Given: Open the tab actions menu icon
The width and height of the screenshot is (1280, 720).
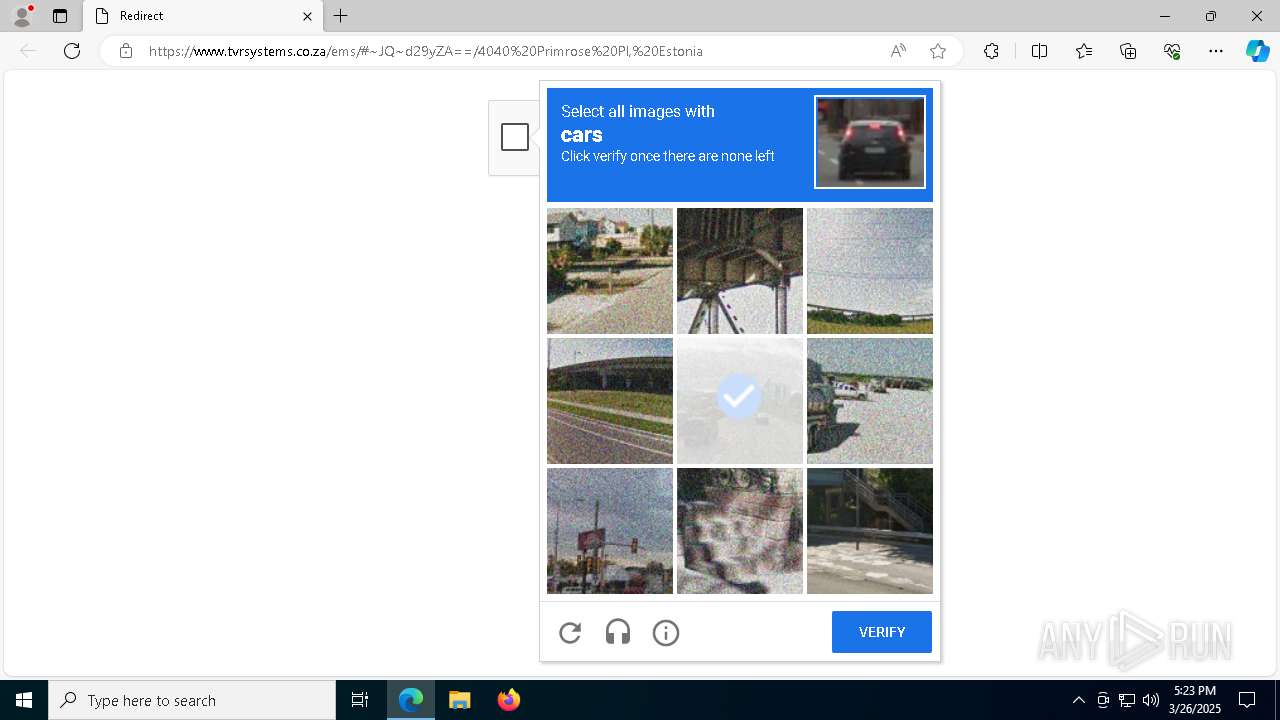Looking at the screenshot, I should pyautogui.click(x=60, y=16).
